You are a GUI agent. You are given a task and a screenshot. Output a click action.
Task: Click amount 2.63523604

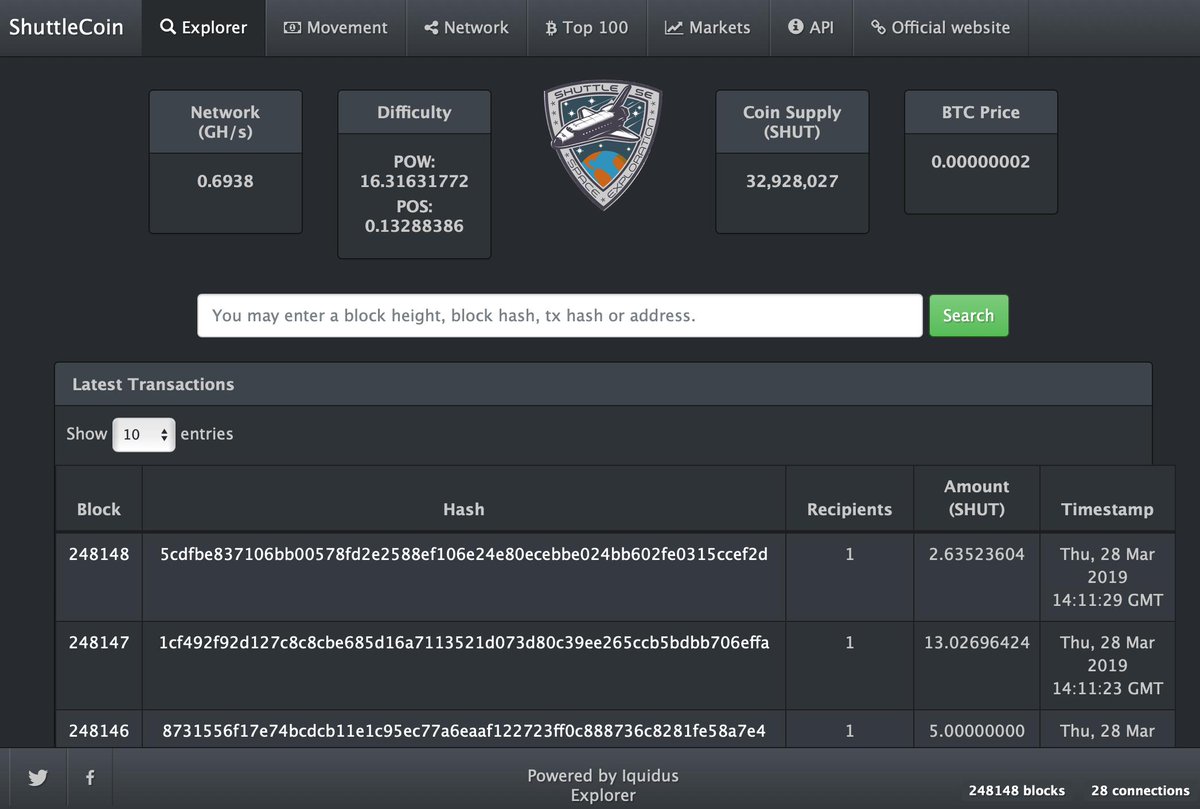pos(977,554)
